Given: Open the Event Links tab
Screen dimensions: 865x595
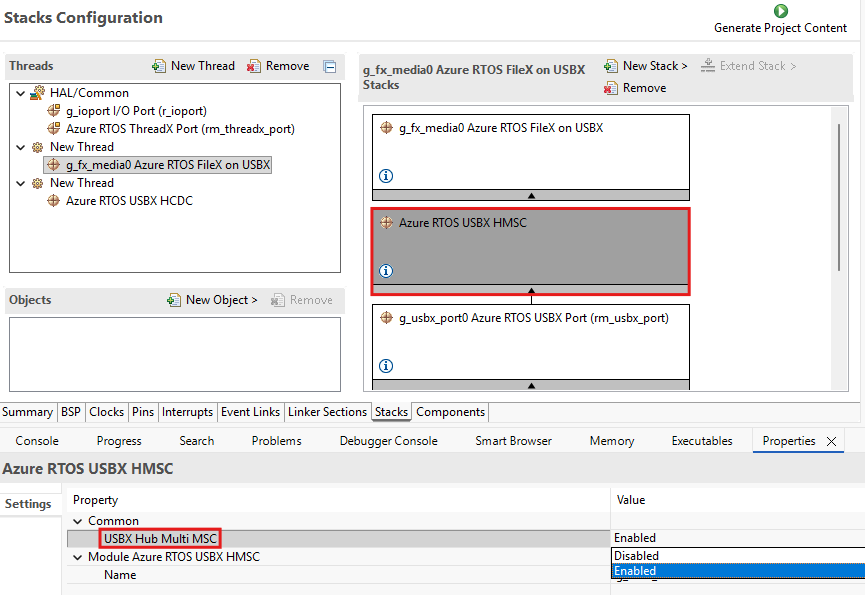Looking at the screenshot, I should 250,412.
